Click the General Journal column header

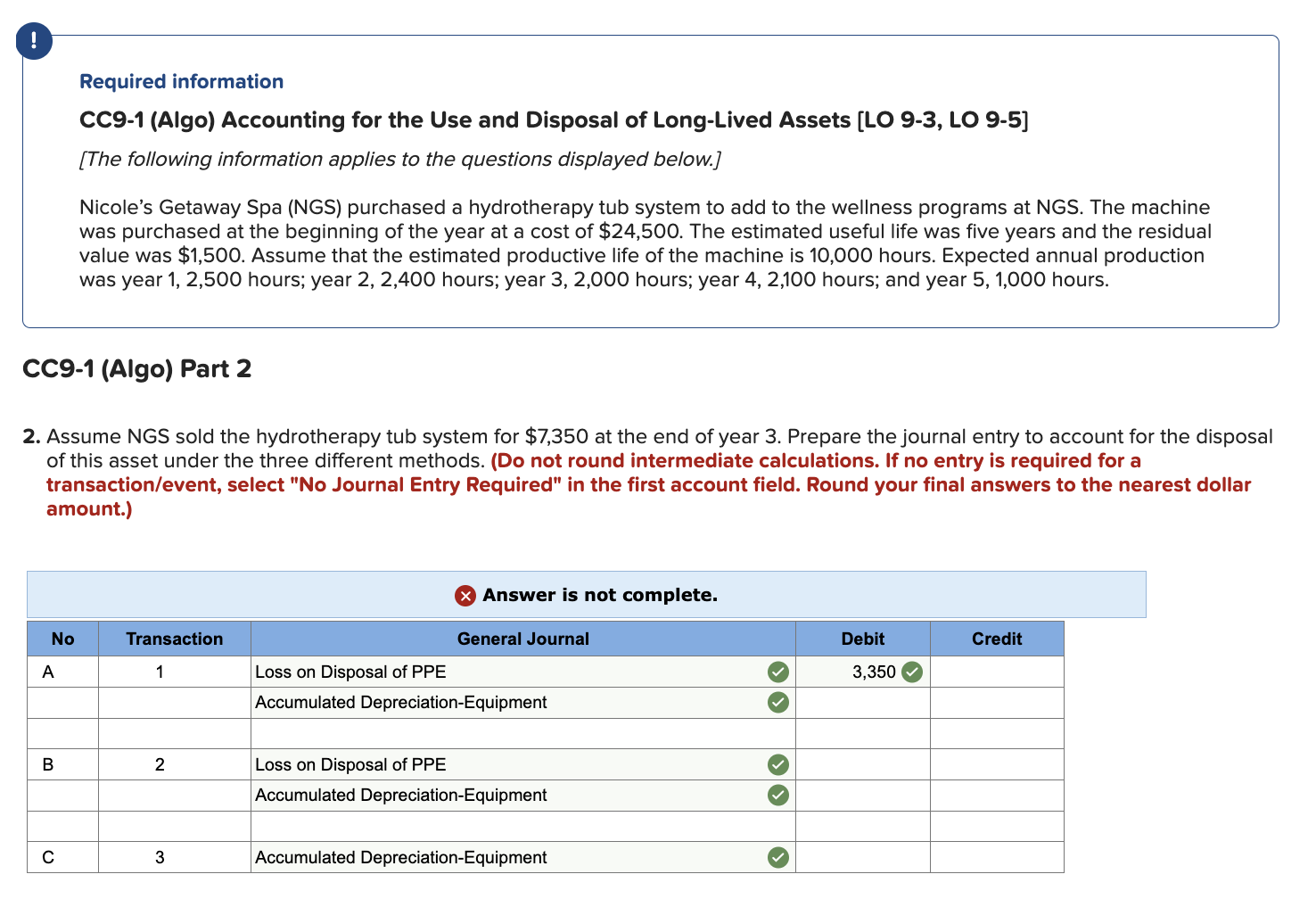(522, 639)
